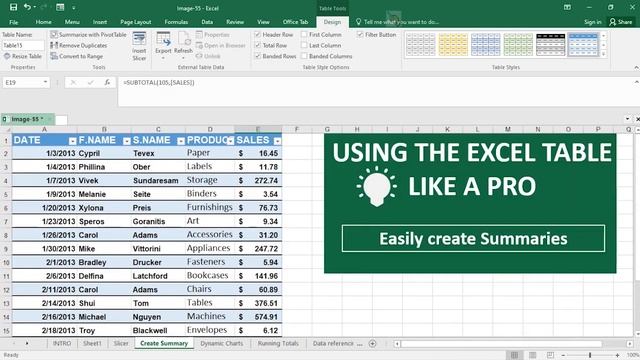Toggle the Banded Rows checkbox
640x360 pixels.
pyautogui.click(x=258, y=56)
